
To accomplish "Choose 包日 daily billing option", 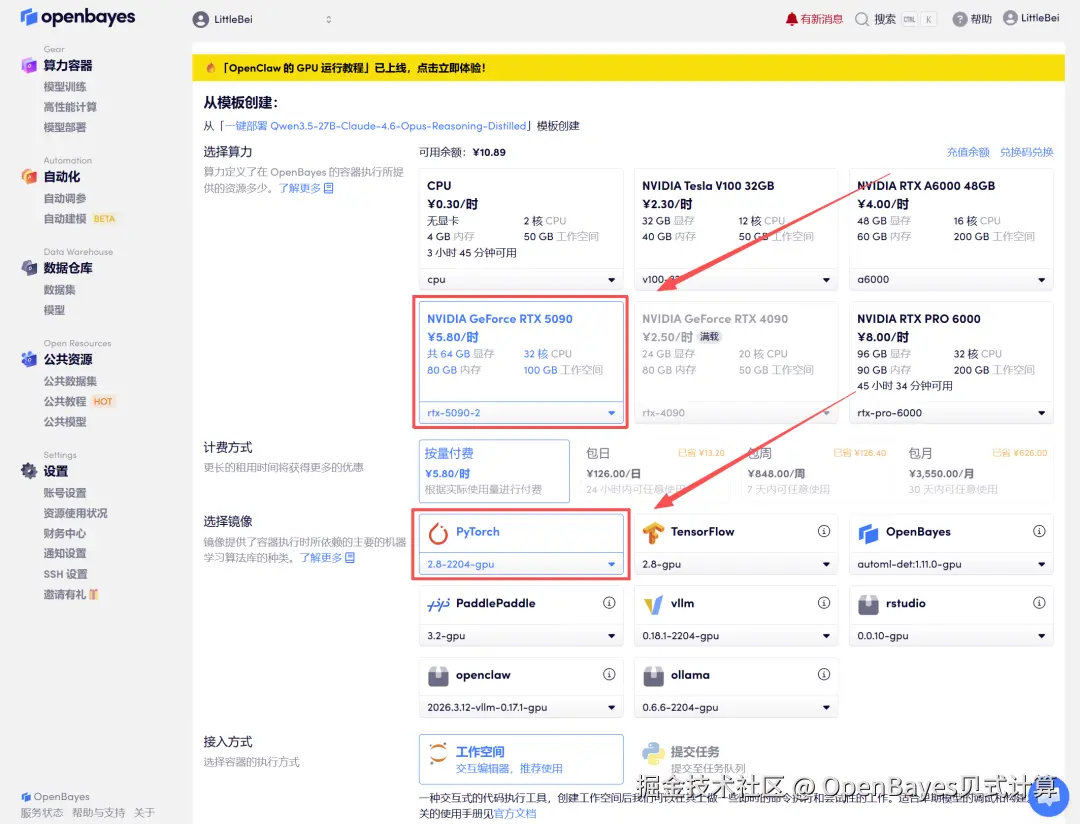I will [655, 471].
